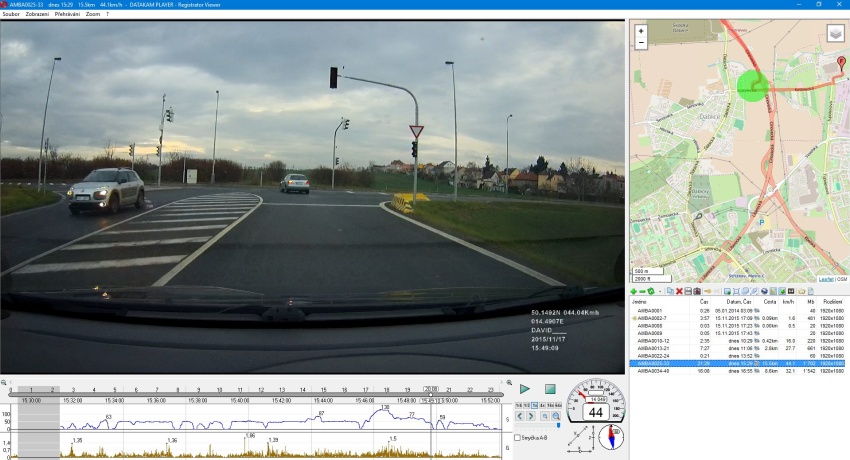
Task: Set playback speed to 1/4
Action: point(519,405)
